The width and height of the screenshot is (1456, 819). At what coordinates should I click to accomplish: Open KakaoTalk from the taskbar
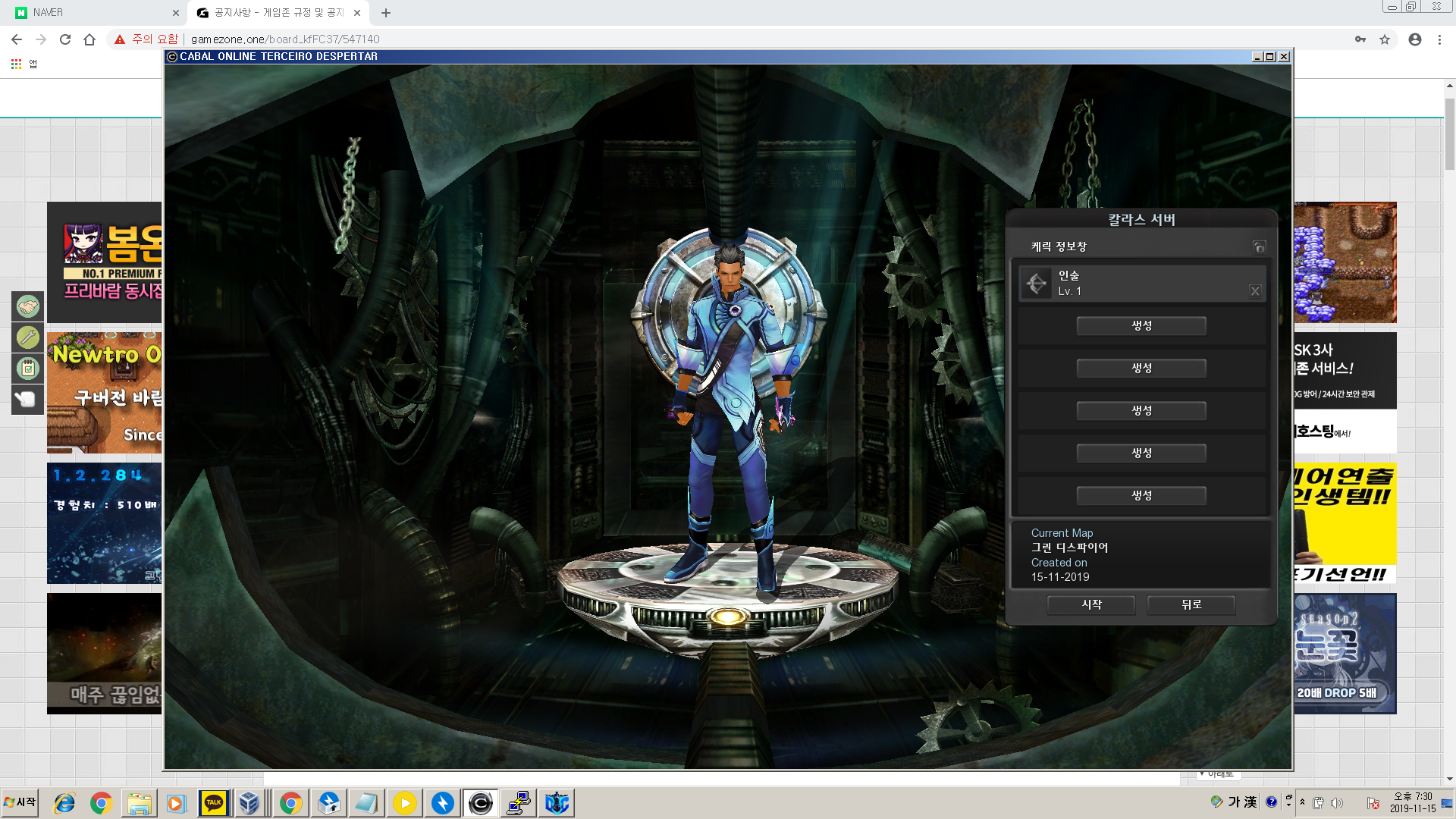[213, 802]
